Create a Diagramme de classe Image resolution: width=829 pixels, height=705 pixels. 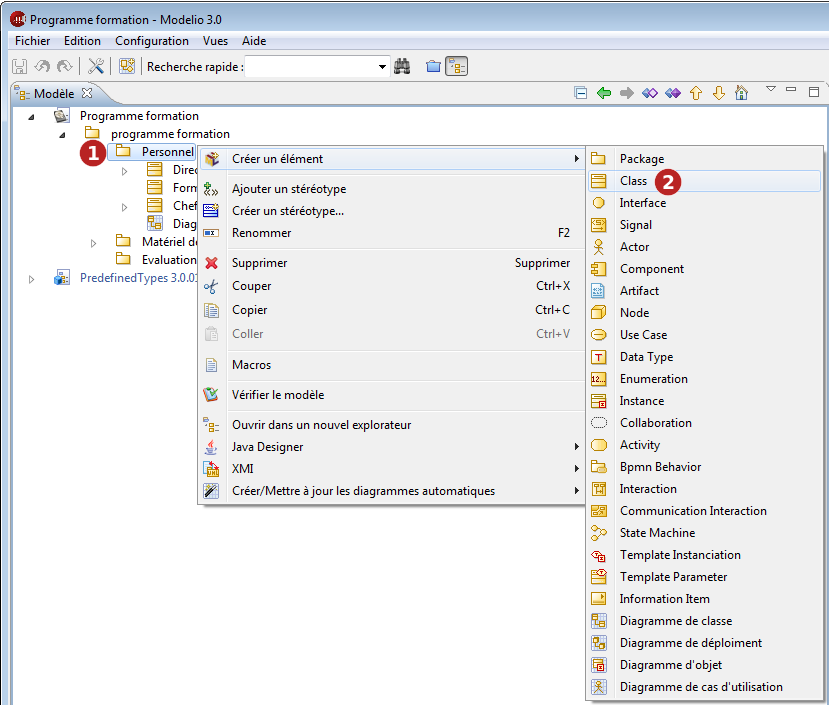click(x=704, y=621)
